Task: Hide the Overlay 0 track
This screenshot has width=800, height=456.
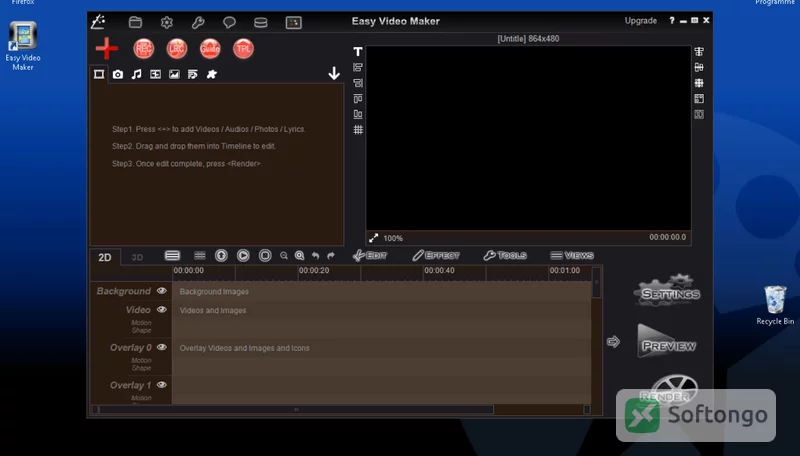Action: (x=162, y=347)
